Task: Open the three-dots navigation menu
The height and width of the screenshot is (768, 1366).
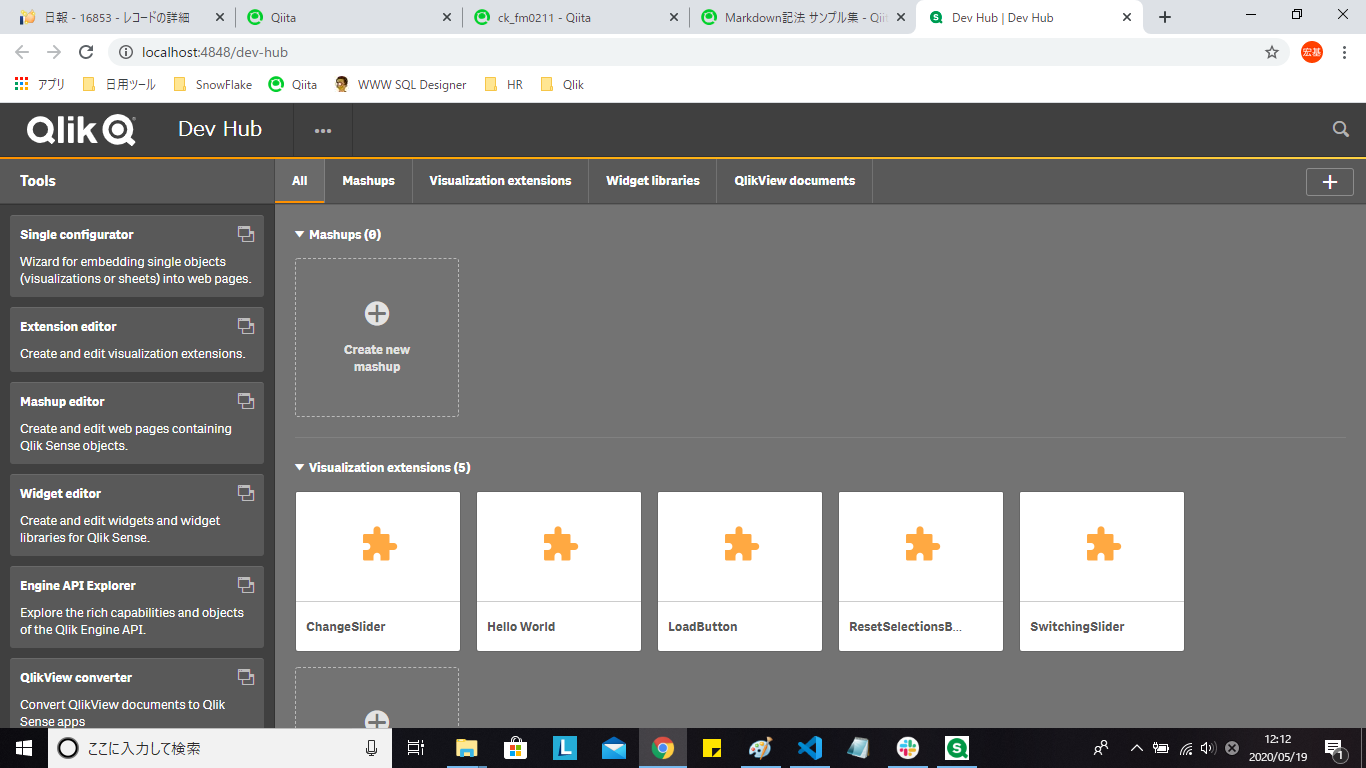Action: click(x=322, y=130)
